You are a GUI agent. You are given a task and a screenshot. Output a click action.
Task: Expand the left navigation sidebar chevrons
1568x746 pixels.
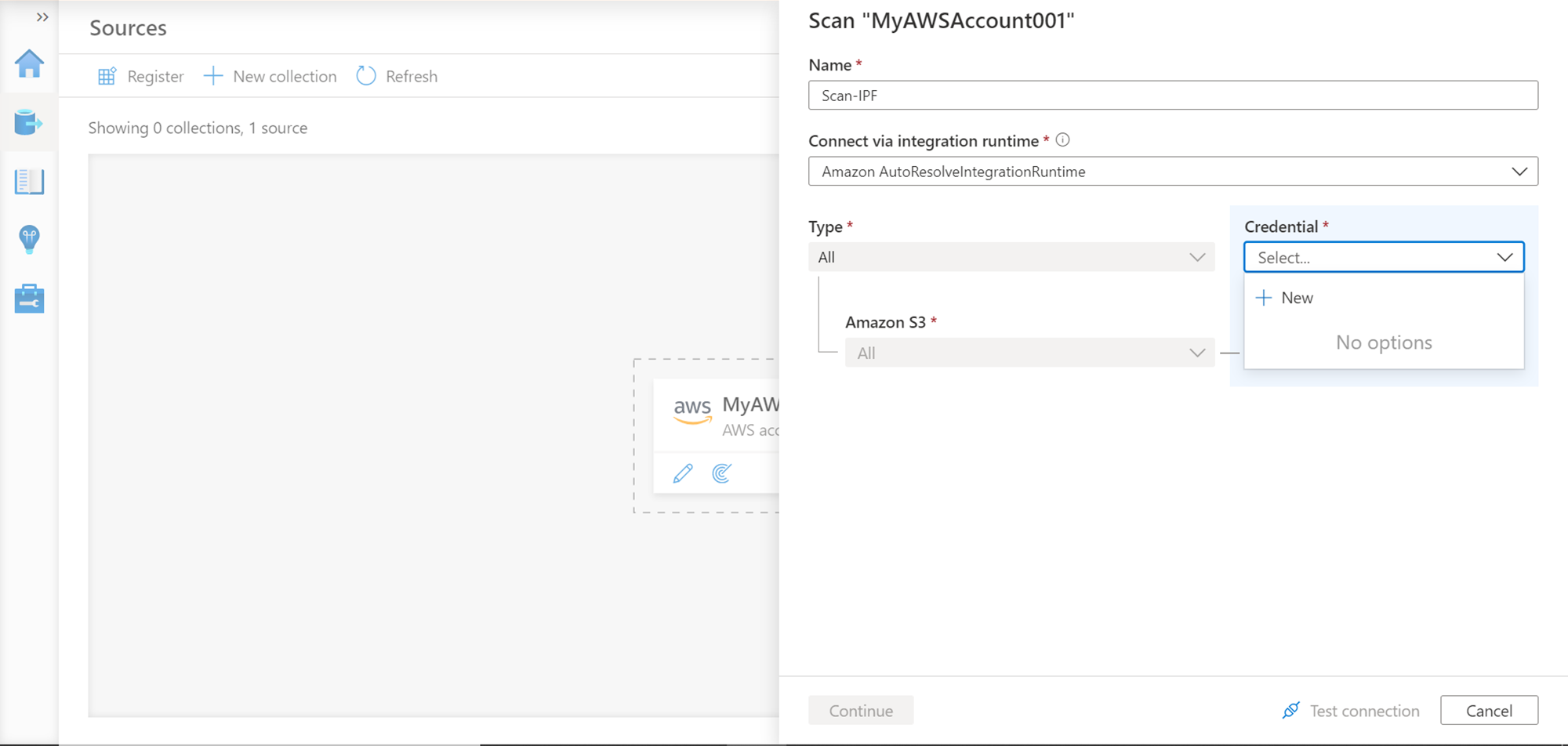pos(42,17)
